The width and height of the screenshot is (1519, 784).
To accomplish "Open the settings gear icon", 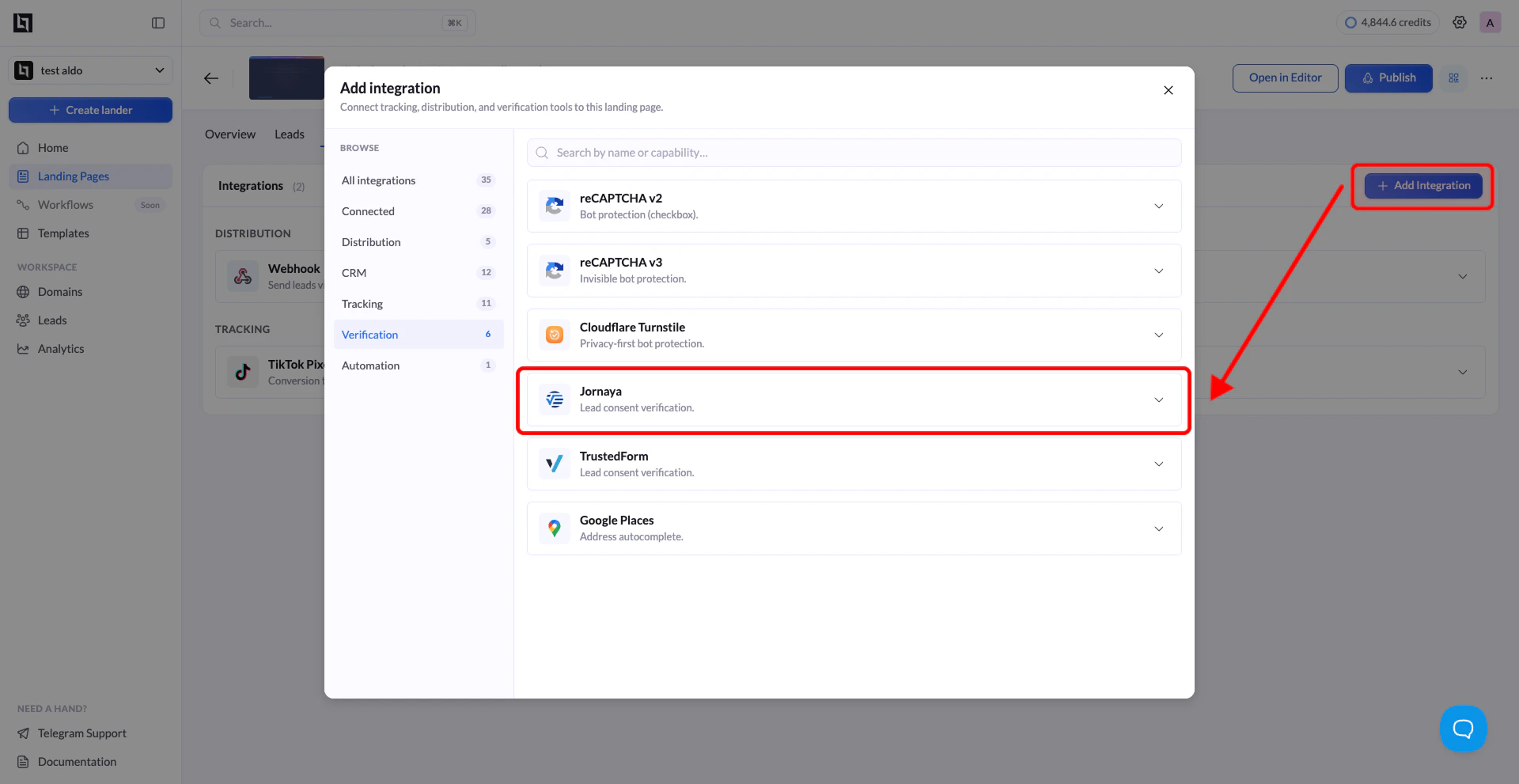I will pos(1460,22).
